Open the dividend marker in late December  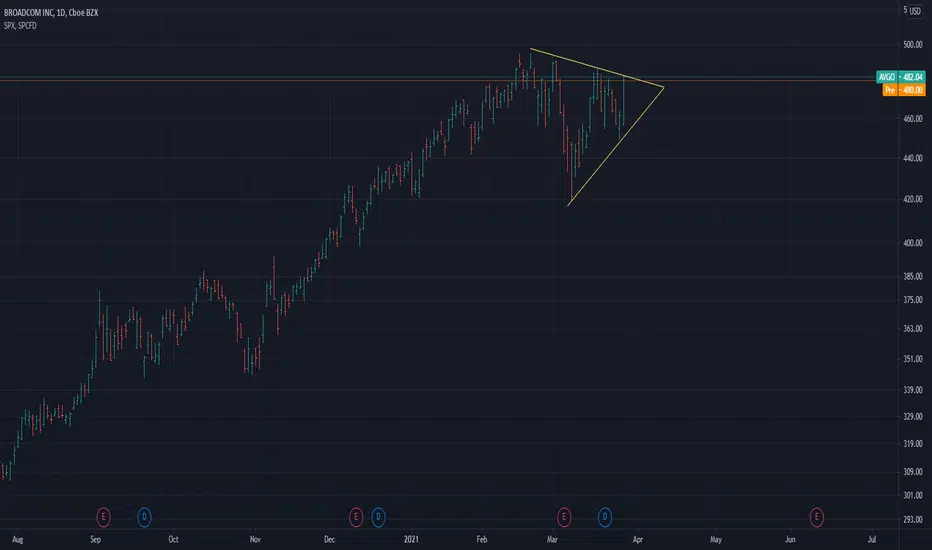tap(378, 517)
